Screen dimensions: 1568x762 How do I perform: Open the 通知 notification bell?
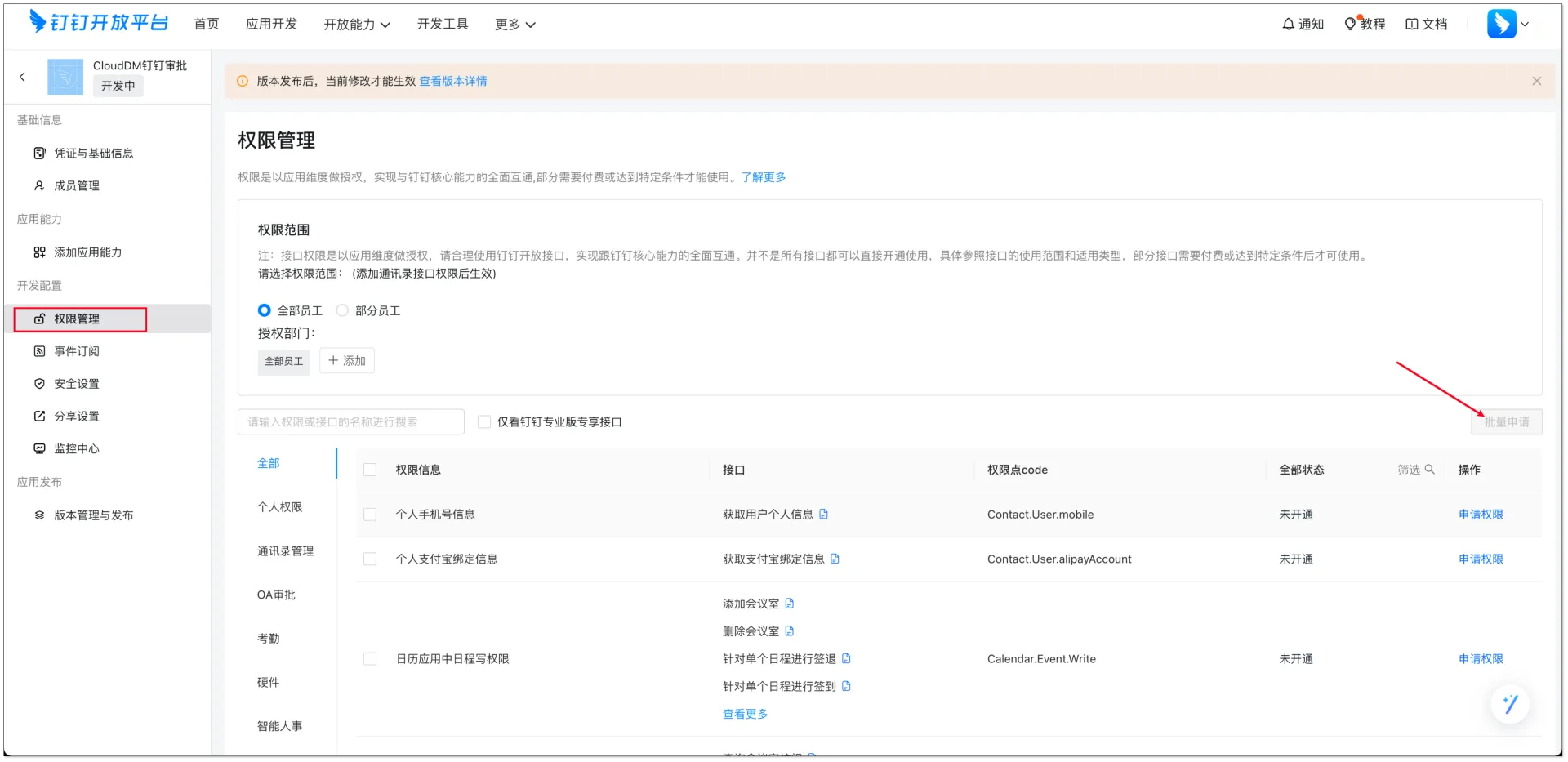click(x=1303, y=25)
